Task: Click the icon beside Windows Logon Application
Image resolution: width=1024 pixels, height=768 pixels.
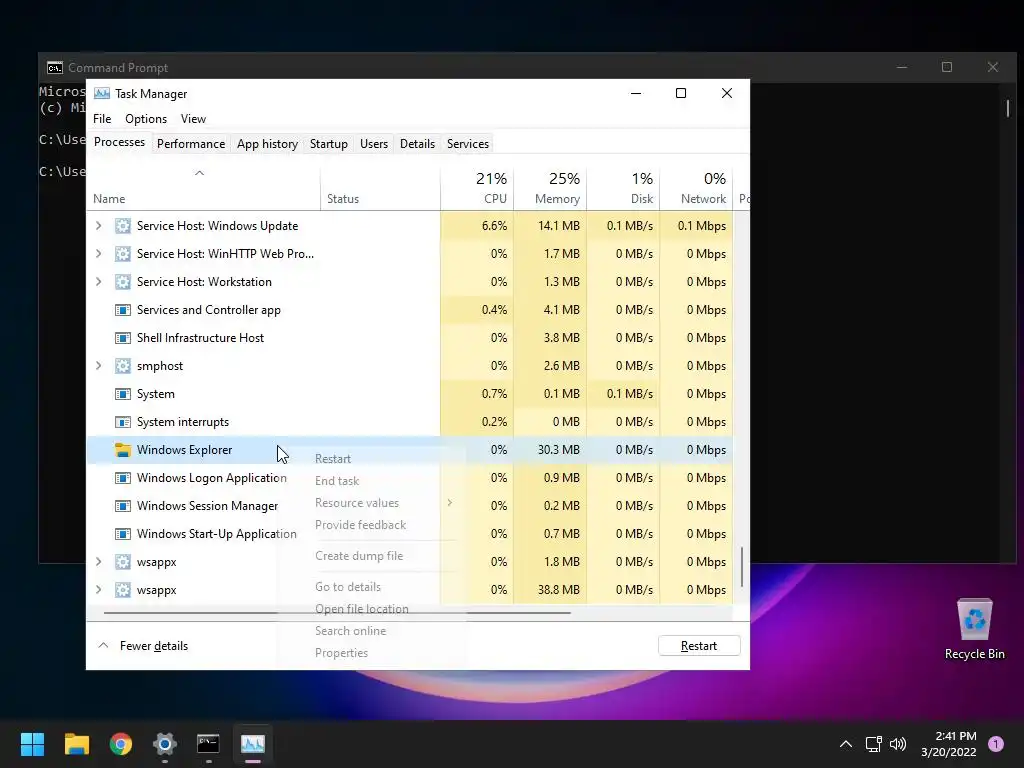Action: pos(123,478)
